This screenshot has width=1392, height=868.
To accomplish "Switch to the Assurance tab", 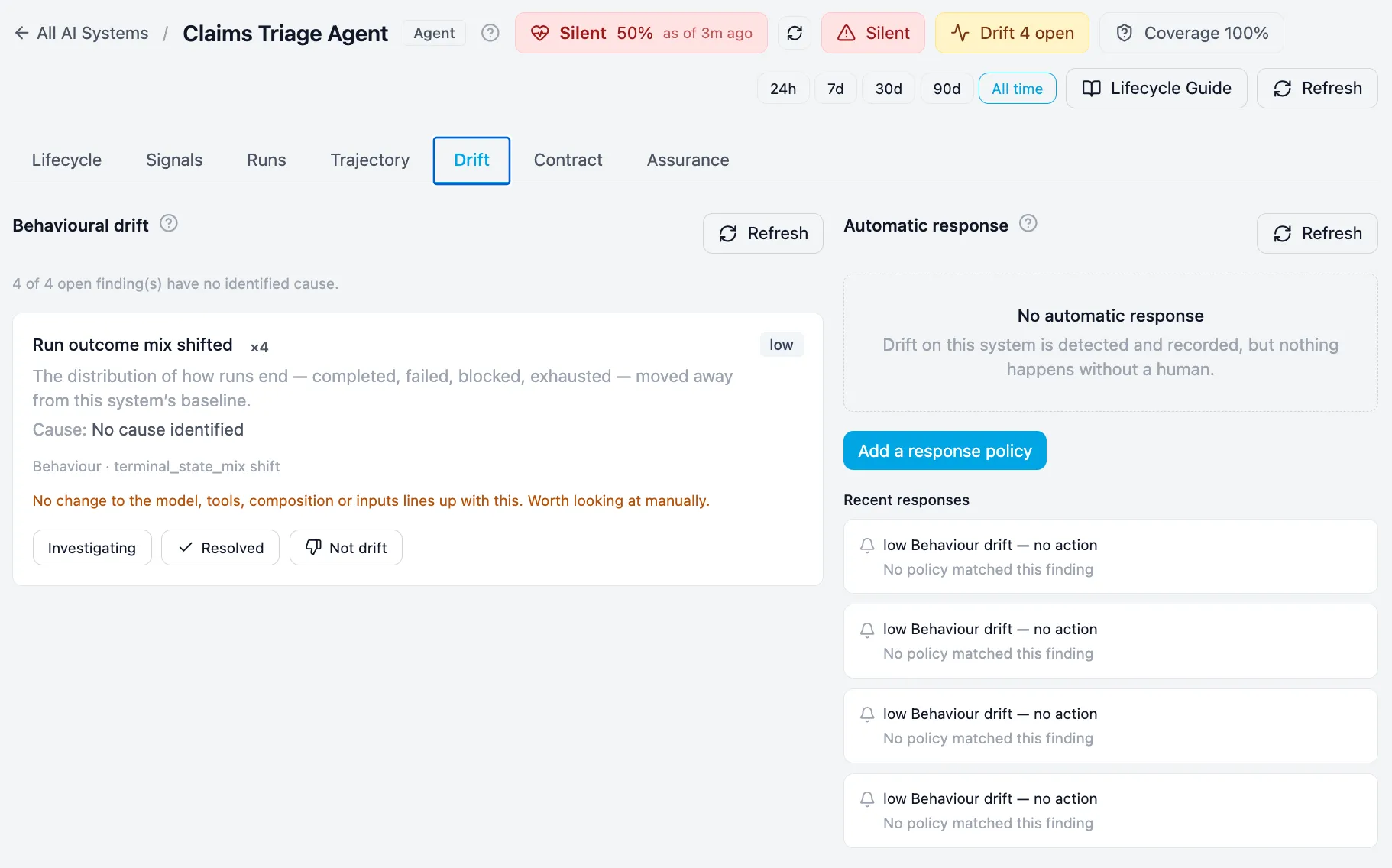I will tap(688, 160).
